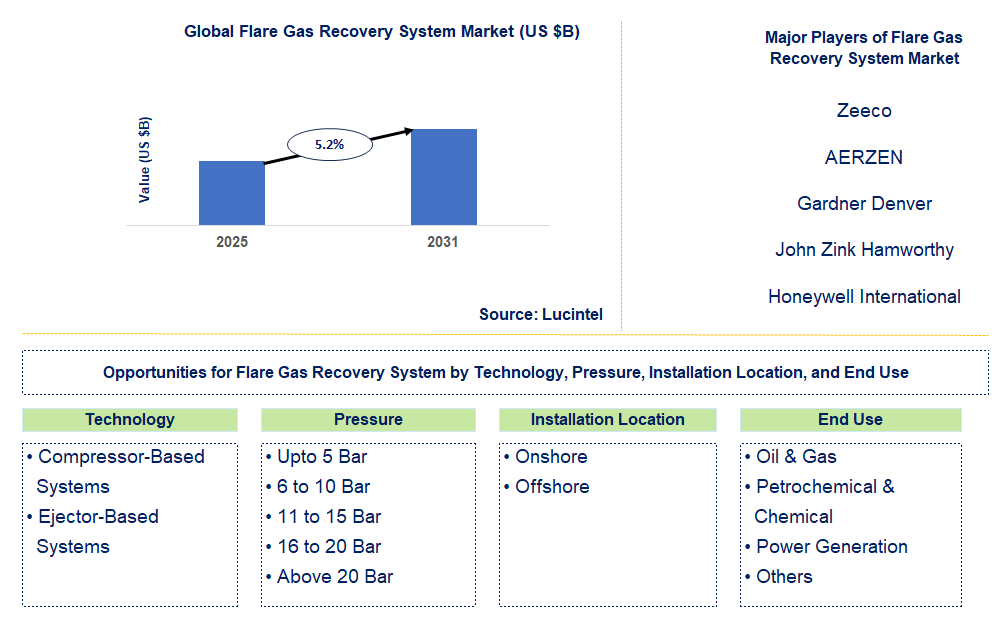Click the 'Source: Lucintel' text
This screenshot has height=631, width=1003.
[541, 314]
